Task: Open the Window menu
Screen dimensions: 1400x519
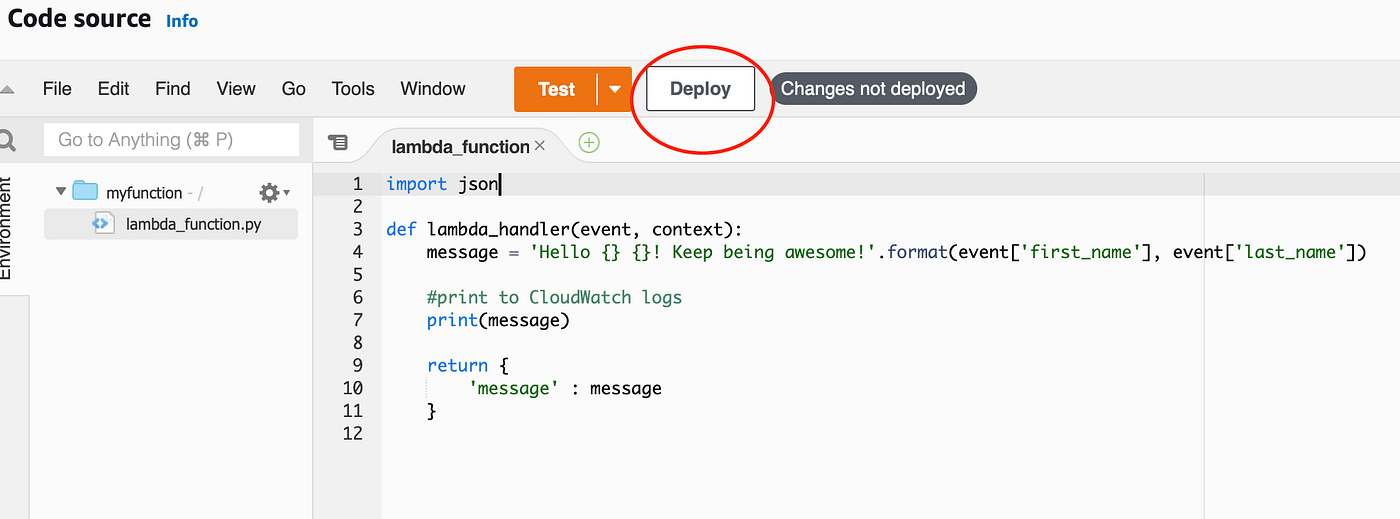Action: tap(433, 89)
